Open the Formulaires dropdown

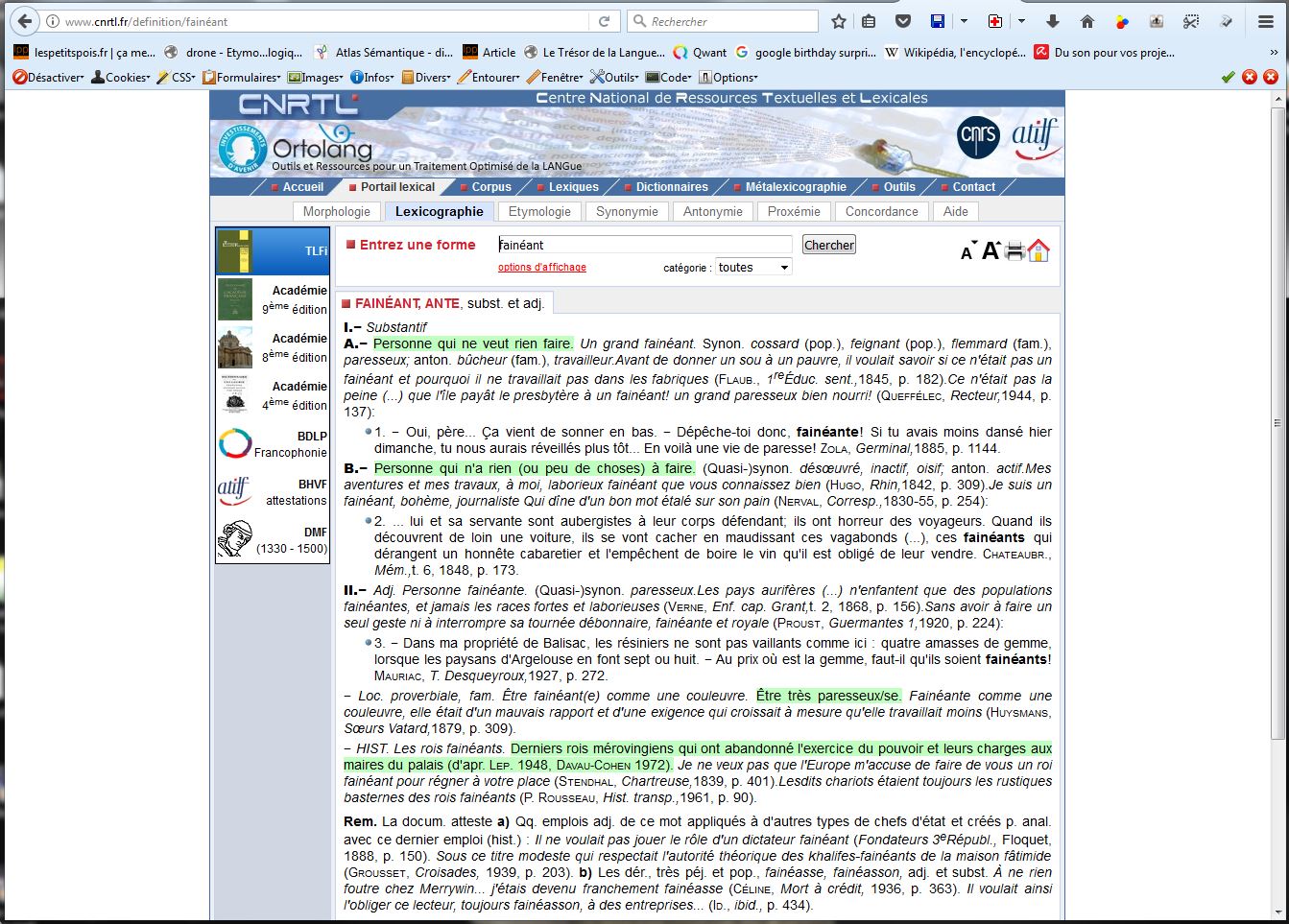click(242, 77)
